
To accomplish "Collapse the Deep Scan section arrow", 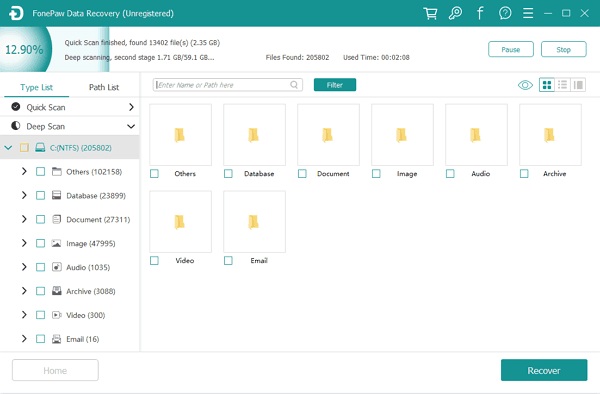I will [131, 126].
